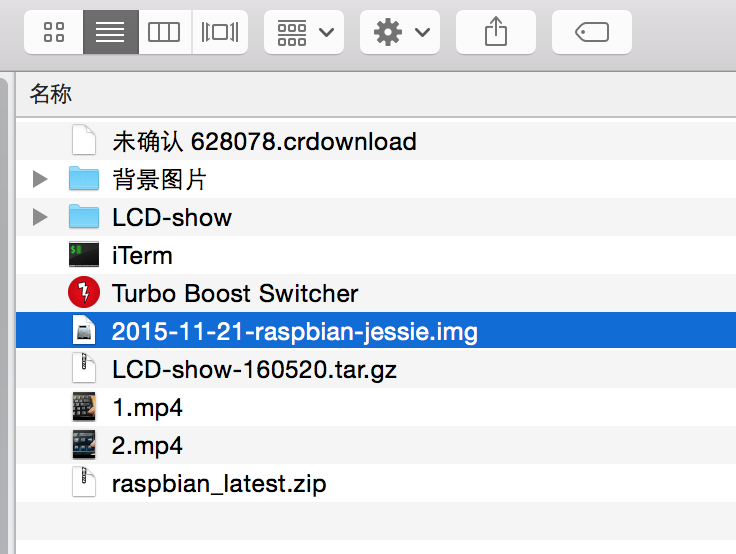Switch to column view
Screen dimensions: 736x554
point(165,32)
